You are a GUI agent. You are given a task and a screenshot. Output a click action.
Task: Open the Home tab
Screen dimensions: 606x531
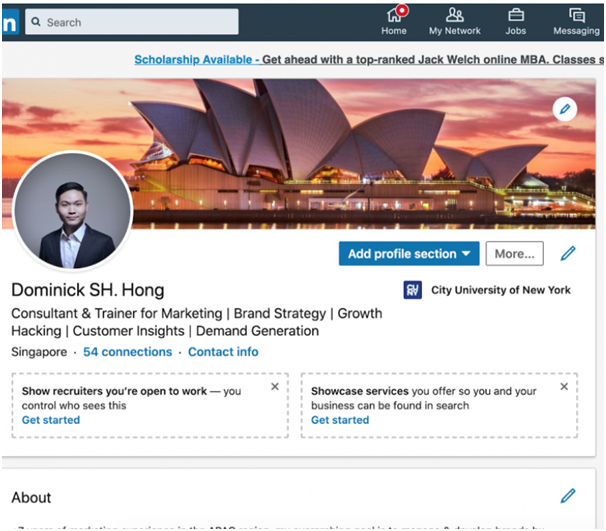pyautogui.click(x=394, y=22)
